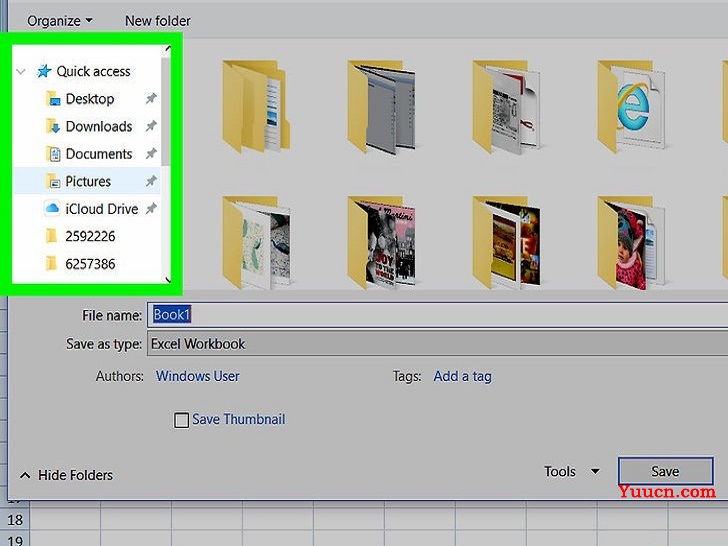
Task: Click the folder icon beside 6257386
Action: coord(52,264)
